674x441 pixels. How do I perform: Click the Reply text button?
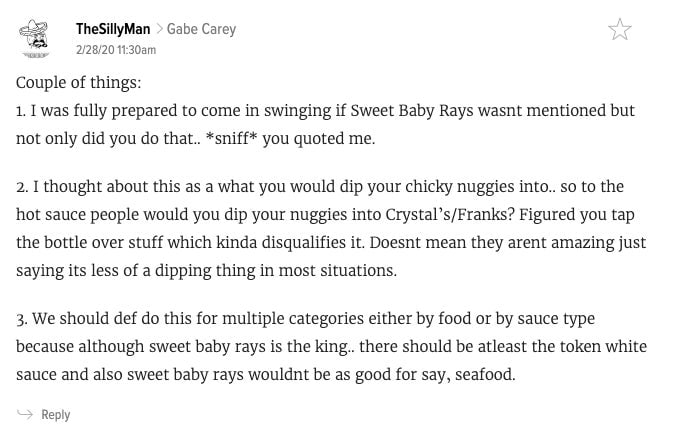pos(55,415)
